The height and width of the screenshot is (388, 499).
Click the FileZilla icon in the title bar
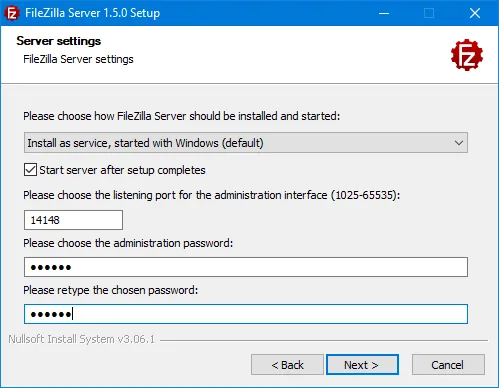pos(12,13)
